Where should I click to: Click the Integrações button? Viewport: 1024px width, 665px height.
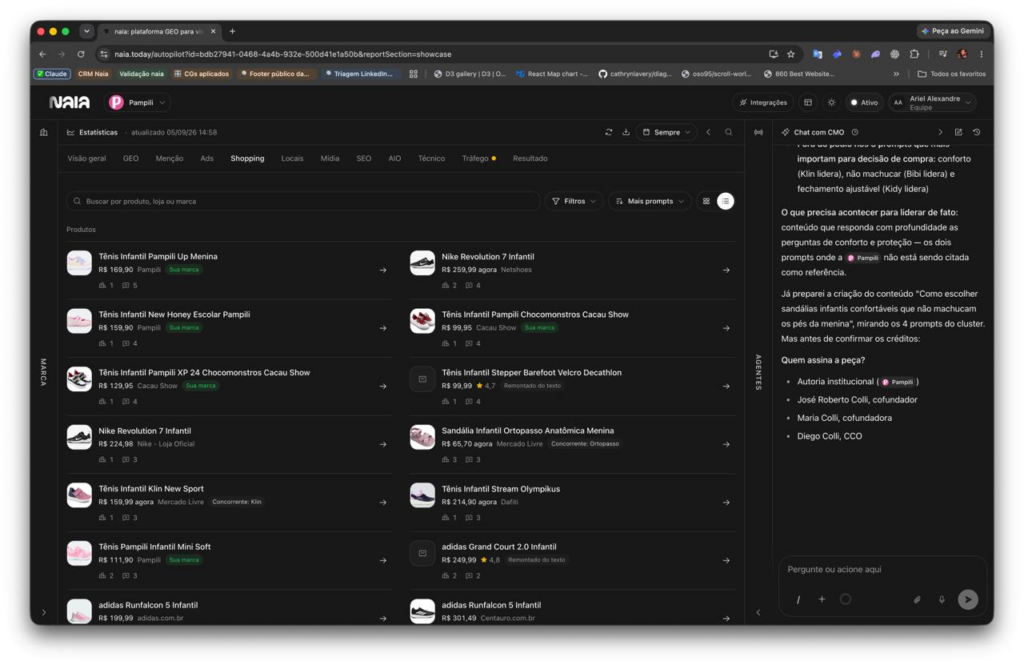coord(763,103)
